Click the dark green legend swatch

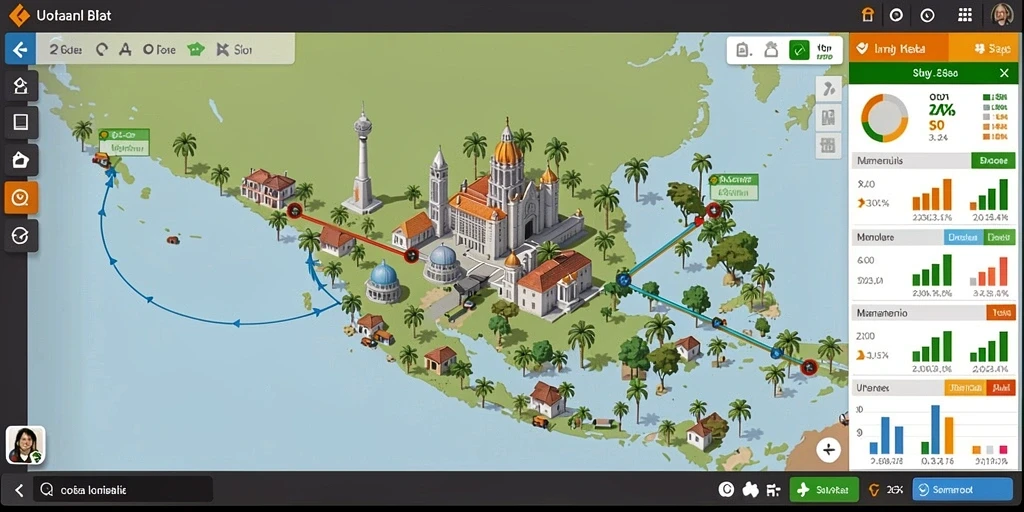coord(986,97)
